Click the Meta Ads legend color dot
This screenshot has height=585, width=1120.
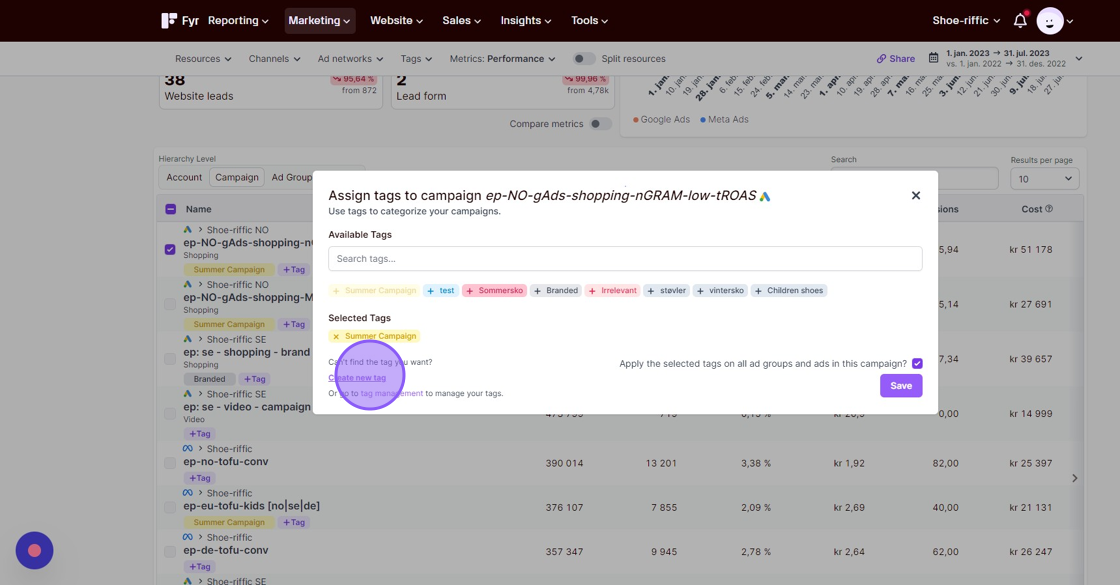point(703,120)
